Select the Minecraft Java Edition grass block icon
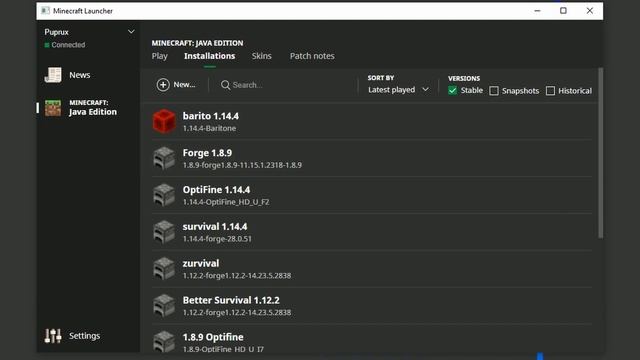The image size is (640, 360). (x=53, y=108)
